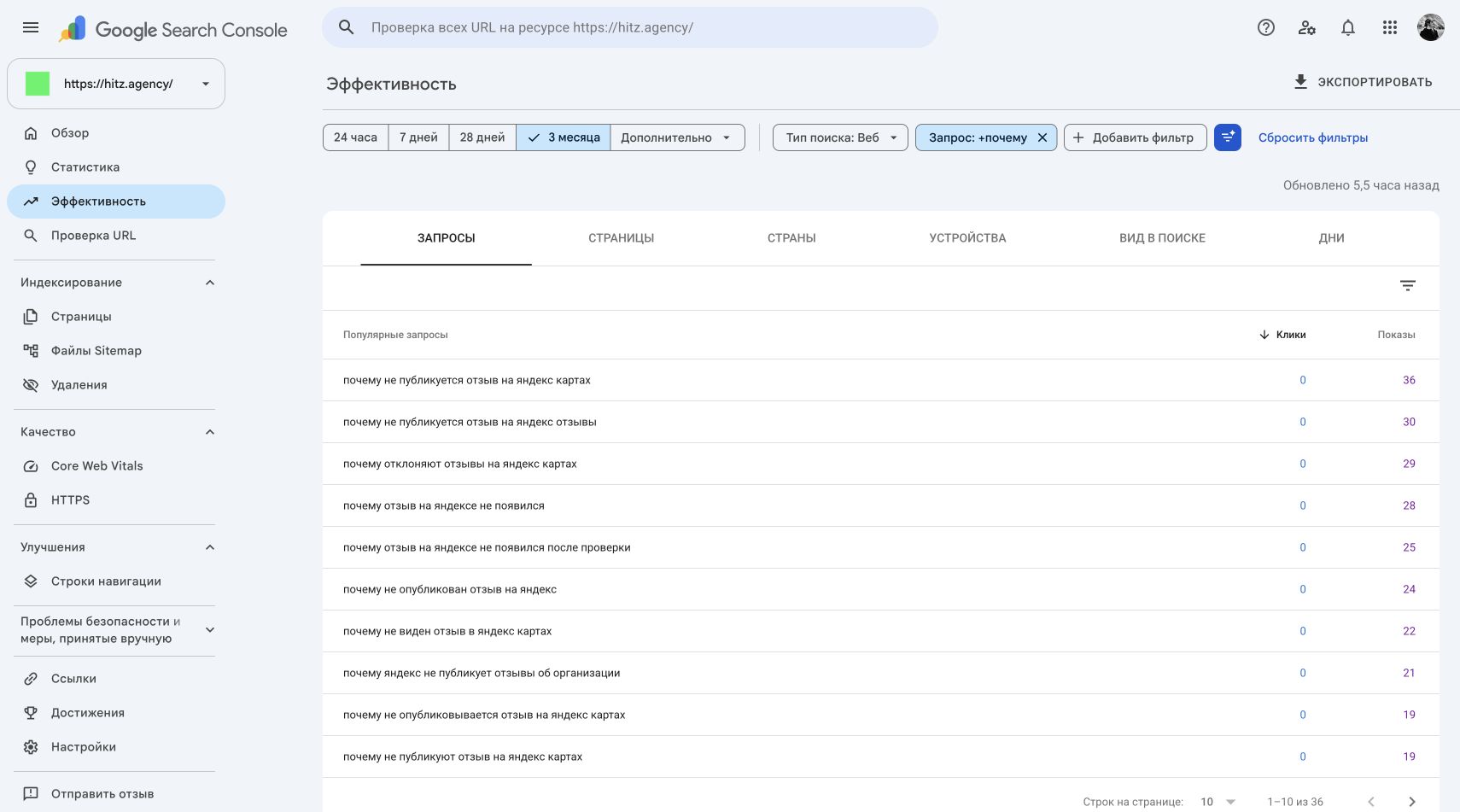Open query 'почему не публикуют отзыв на яндекс картах'
The height and width of the screenshot is (812, 1460).
(463, 757)
